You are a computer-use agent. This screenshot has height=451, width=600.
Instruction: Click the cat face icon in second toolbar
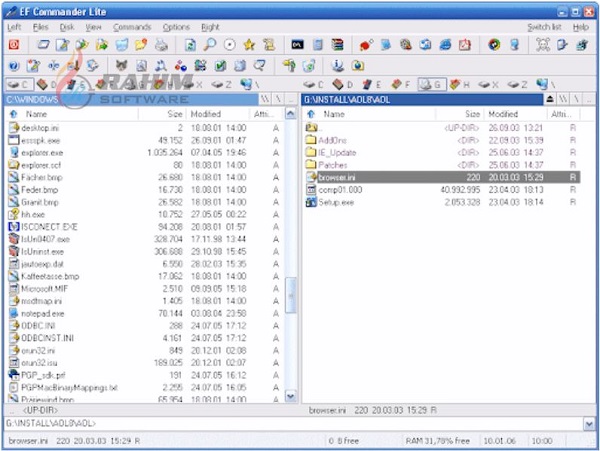(x=121, y=66)
